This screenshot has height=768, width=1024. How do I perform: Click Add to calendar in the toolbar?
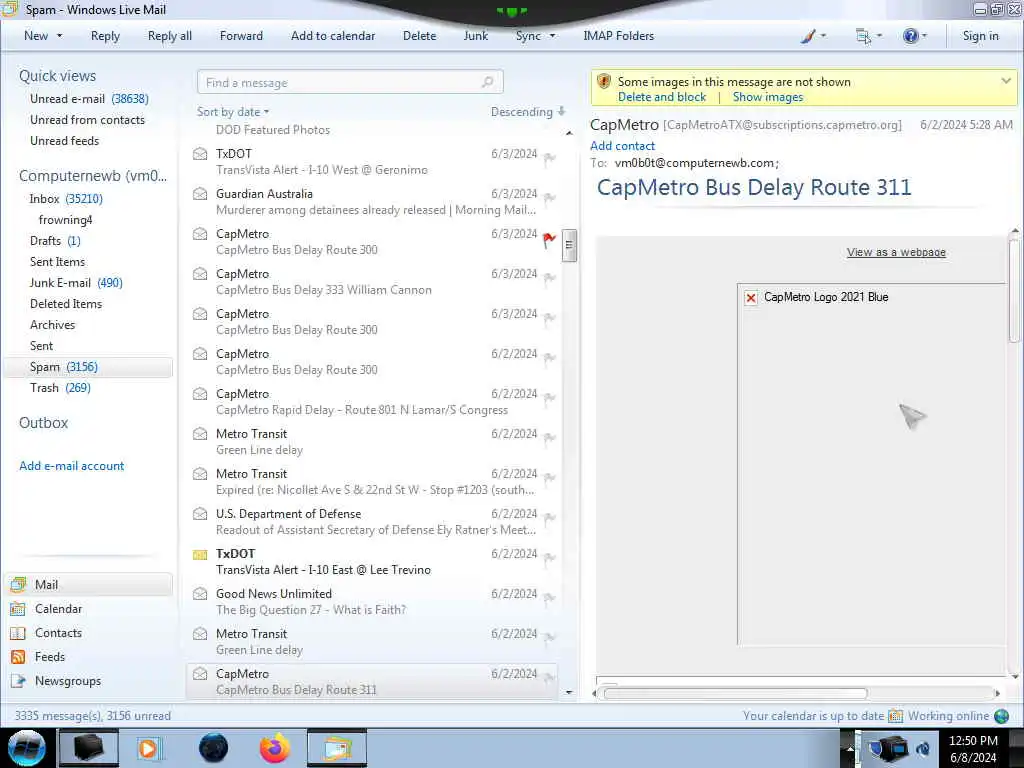333,36
